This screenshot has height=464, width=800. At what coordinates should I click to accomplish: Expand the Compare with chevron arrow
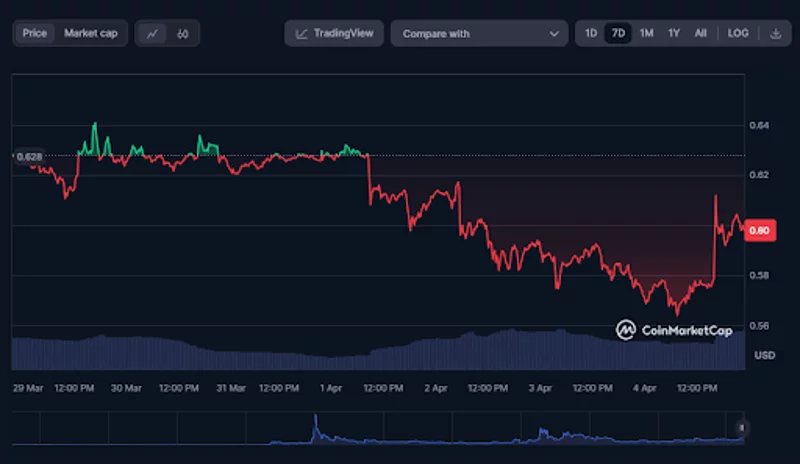(554, 34)
